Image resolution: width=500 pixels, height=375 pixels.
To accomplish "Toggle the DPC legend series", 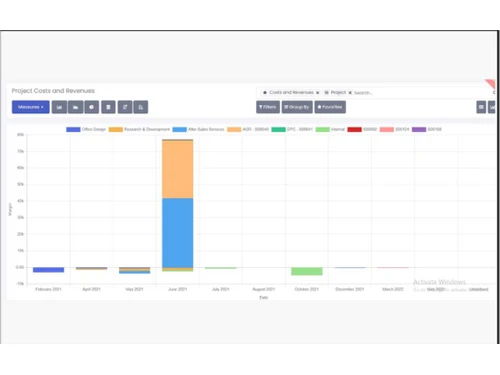I will [292, 129].
